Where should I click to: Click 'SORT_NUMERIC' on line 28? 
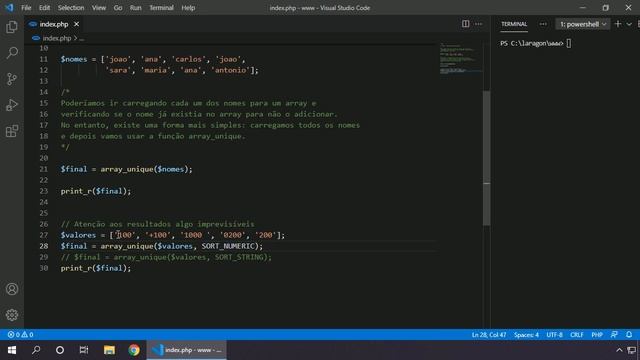click(228, 246)
